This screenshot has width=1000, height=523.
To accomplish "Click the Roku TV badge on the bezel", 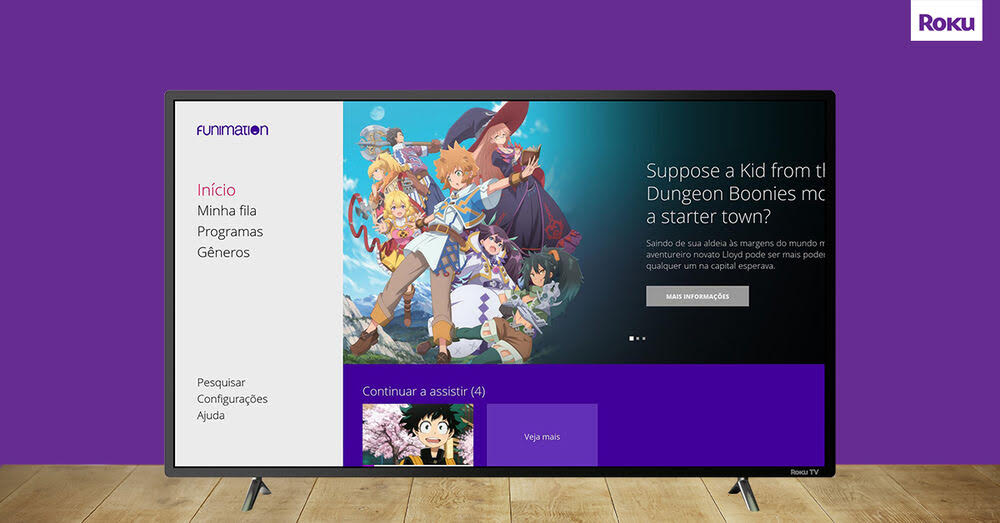I will click(x=804, y=472).
